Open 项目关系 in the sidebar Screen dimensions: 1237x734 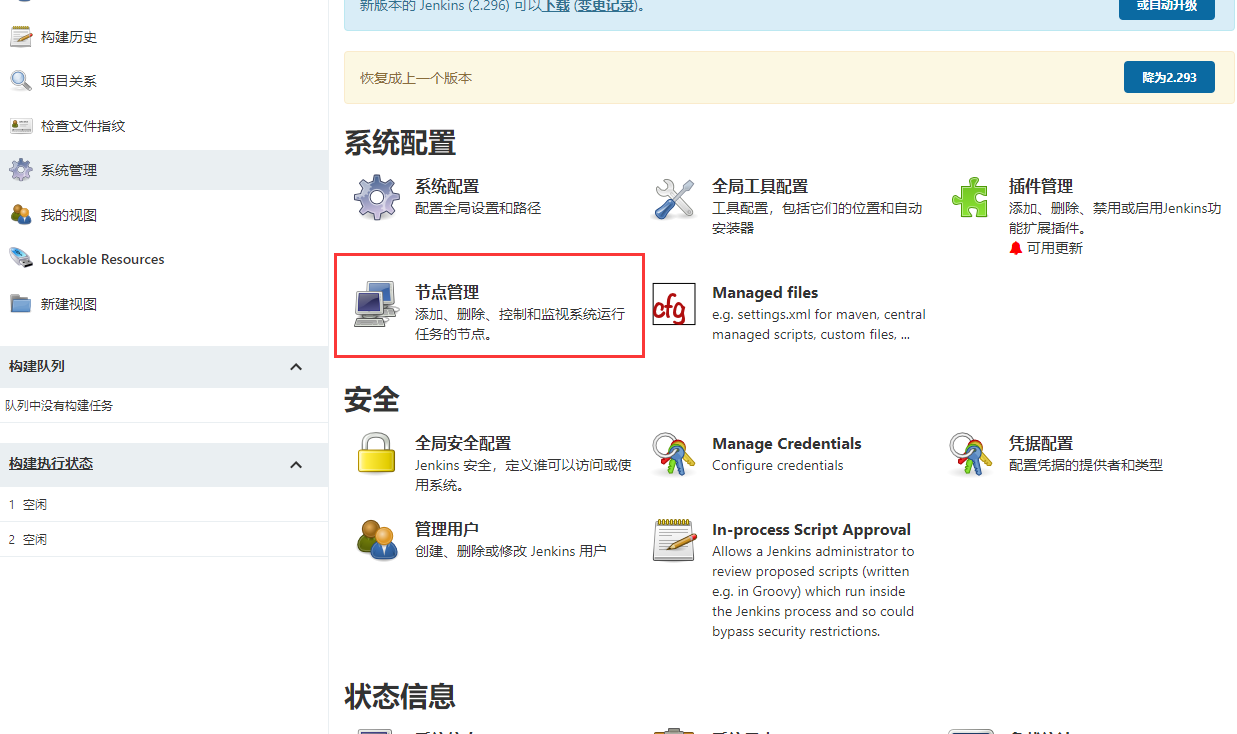point(69,81)
